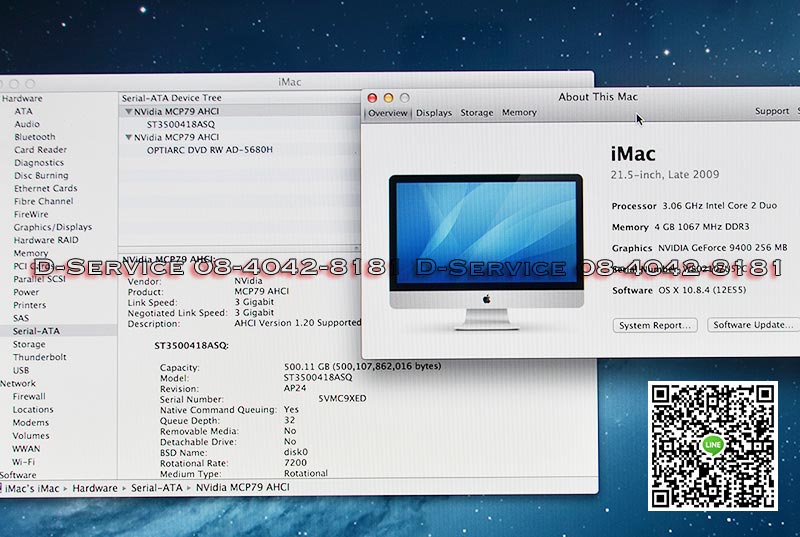800x537 pixels.
Task: Select SAS in the sidebar
Action: pyautogui.click(x=21, y=318)
